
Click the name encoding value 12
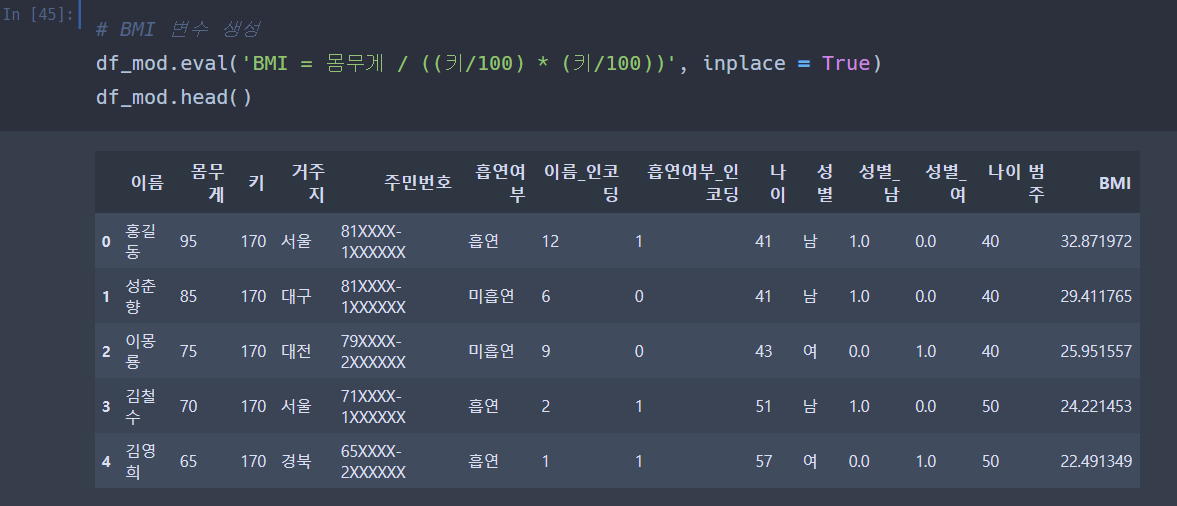tap(550, 241)
